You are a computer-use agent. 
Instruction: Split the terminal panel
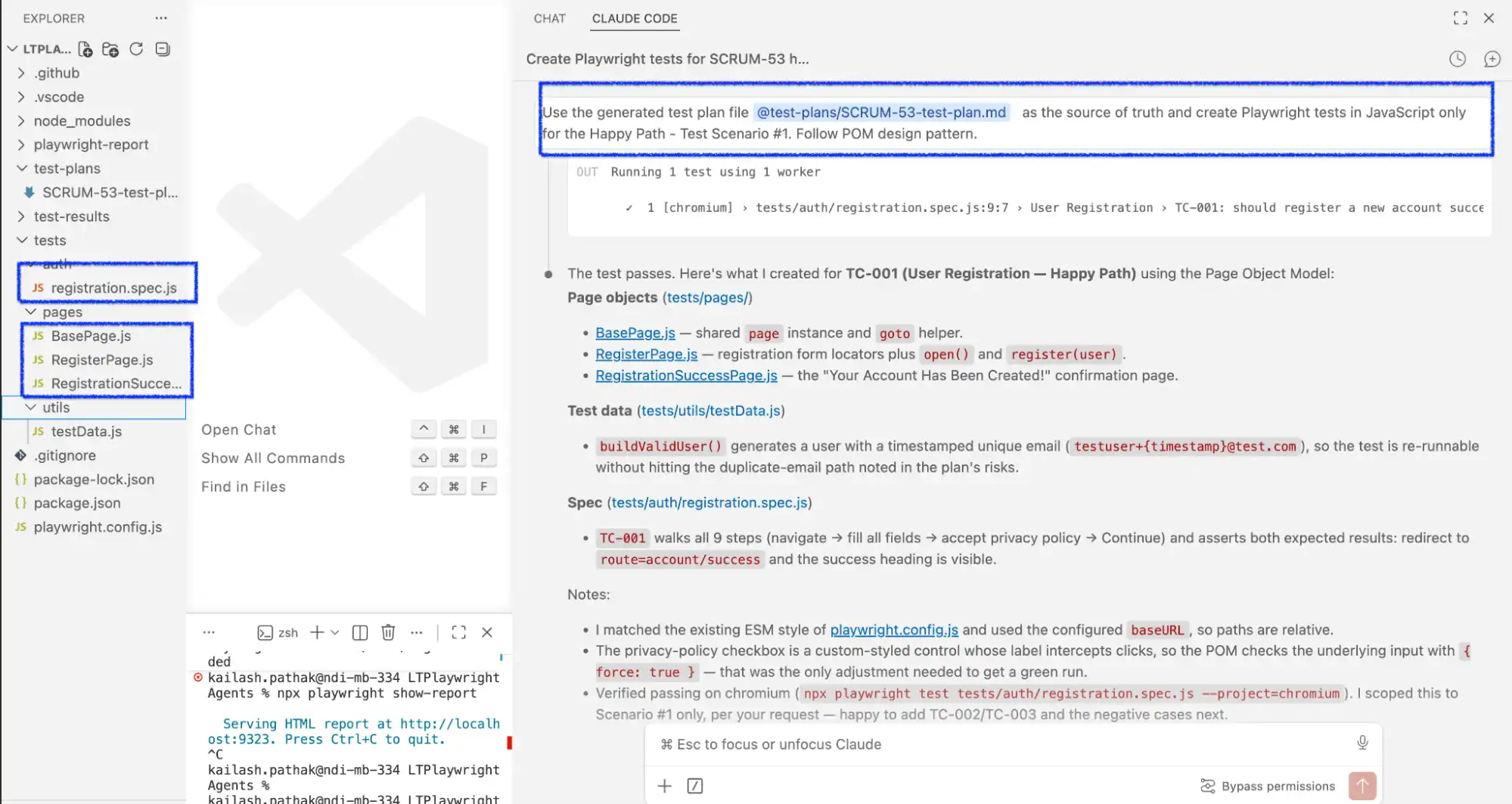(x=360, y=632)
